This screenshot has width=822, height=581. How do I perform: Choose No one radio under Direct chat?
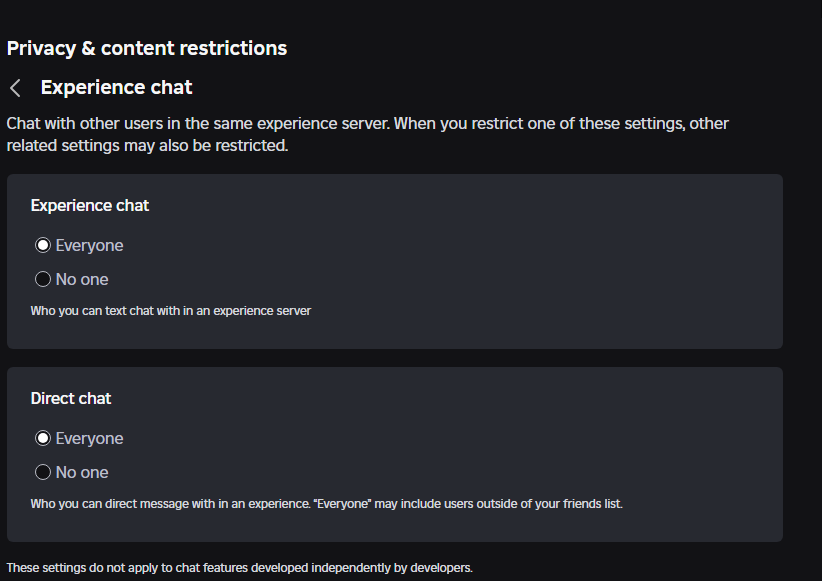click(x=43, y=472)
